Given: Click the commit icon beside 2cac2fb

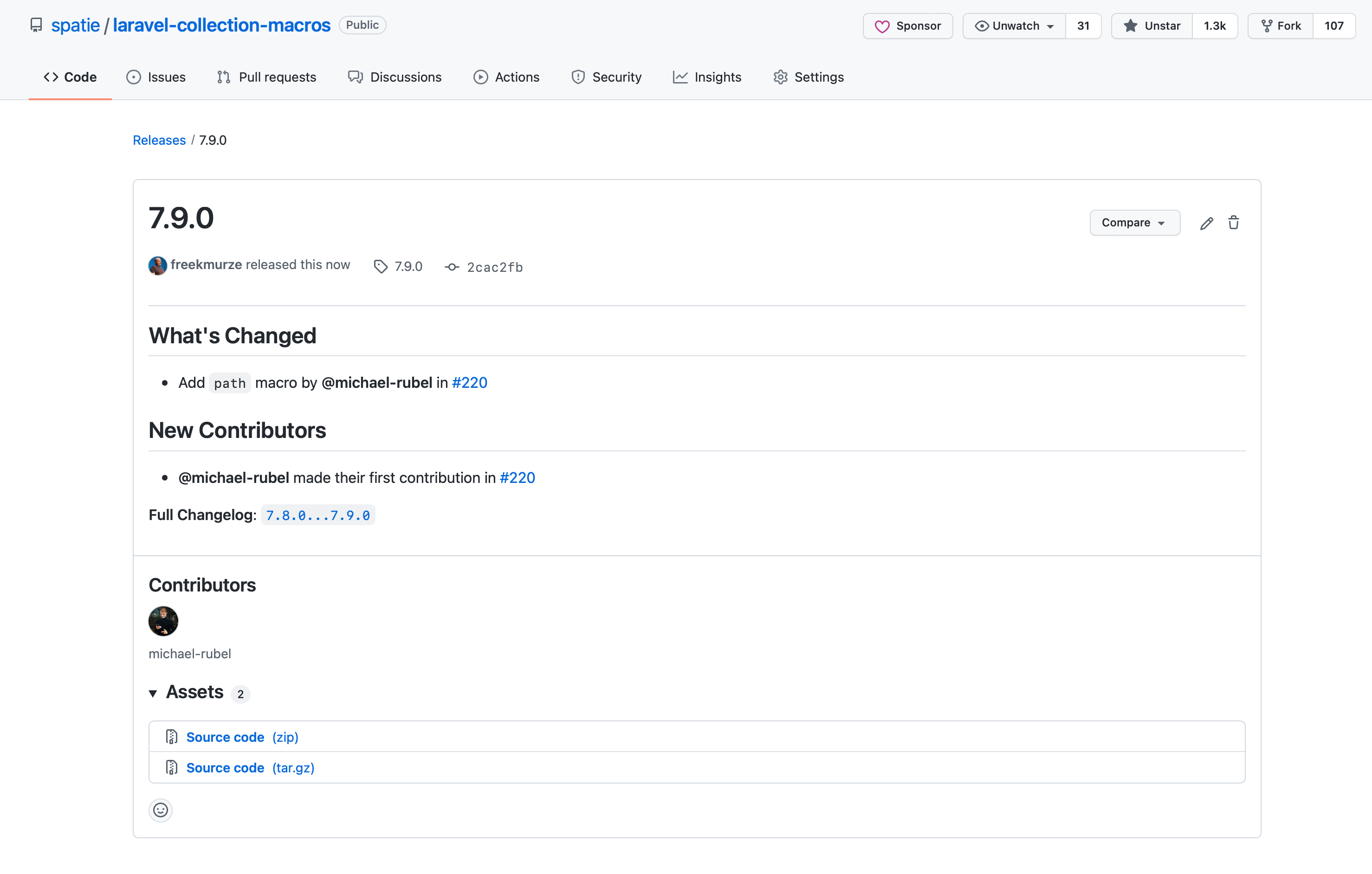Looking at the screenshot, I should pos(452,267).
